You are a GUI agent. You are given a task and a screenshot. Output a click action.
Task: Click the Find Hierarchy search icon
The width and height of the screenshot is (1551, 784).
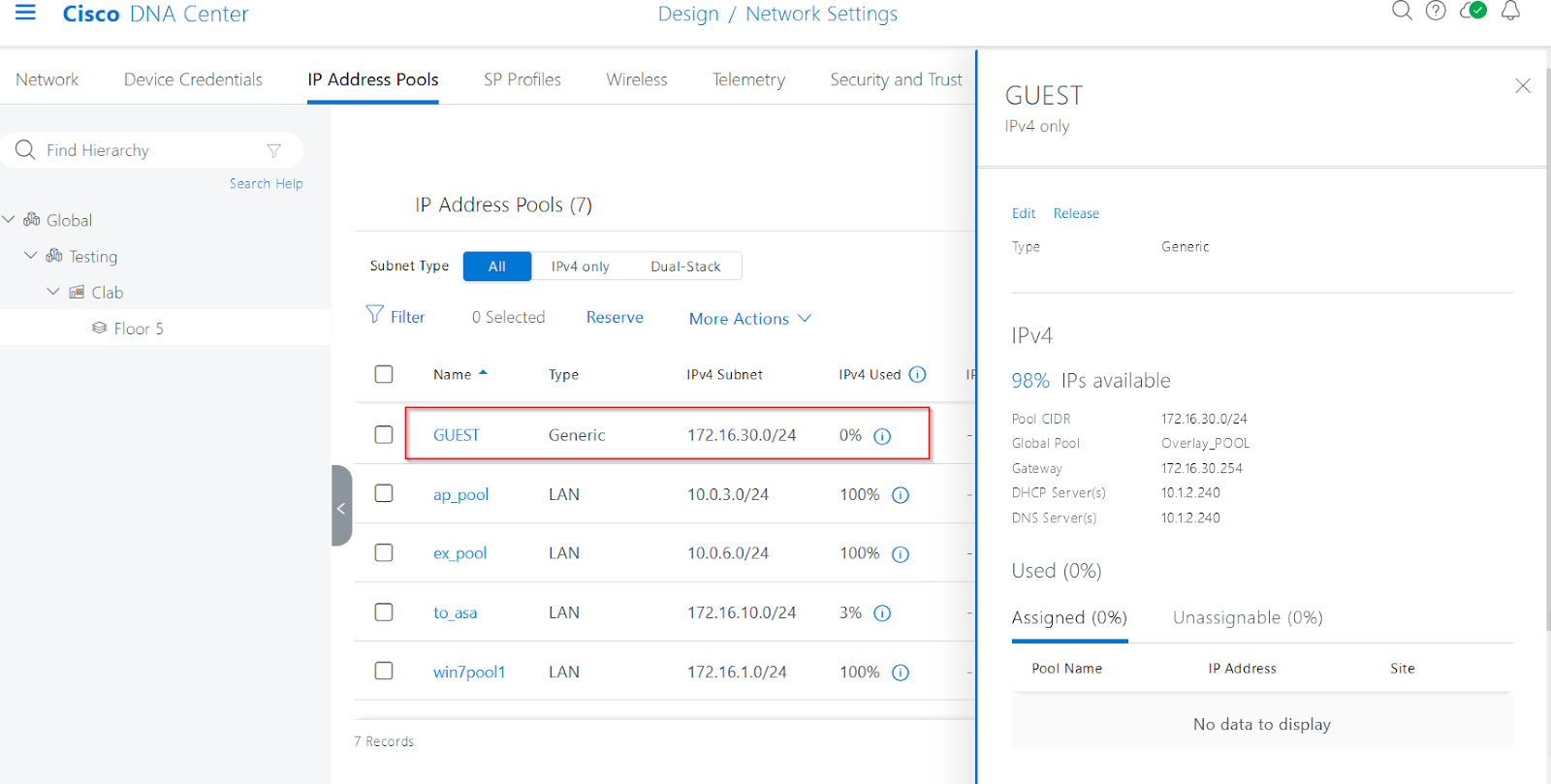click(25, 150)
